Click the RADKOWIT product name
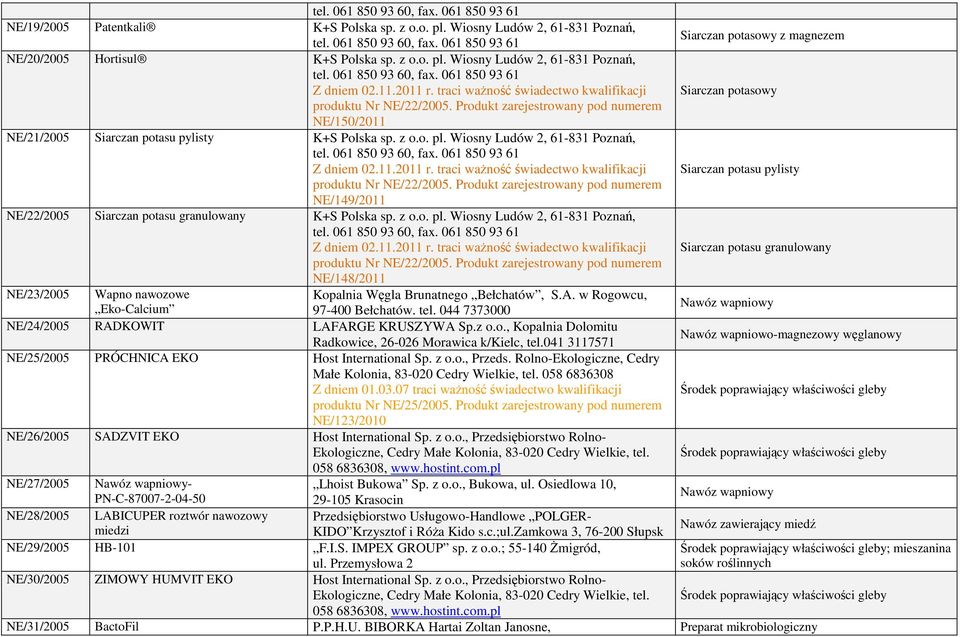Image resolution: width=960 pixels, height=637 pixels. click(x=129, y=326)
